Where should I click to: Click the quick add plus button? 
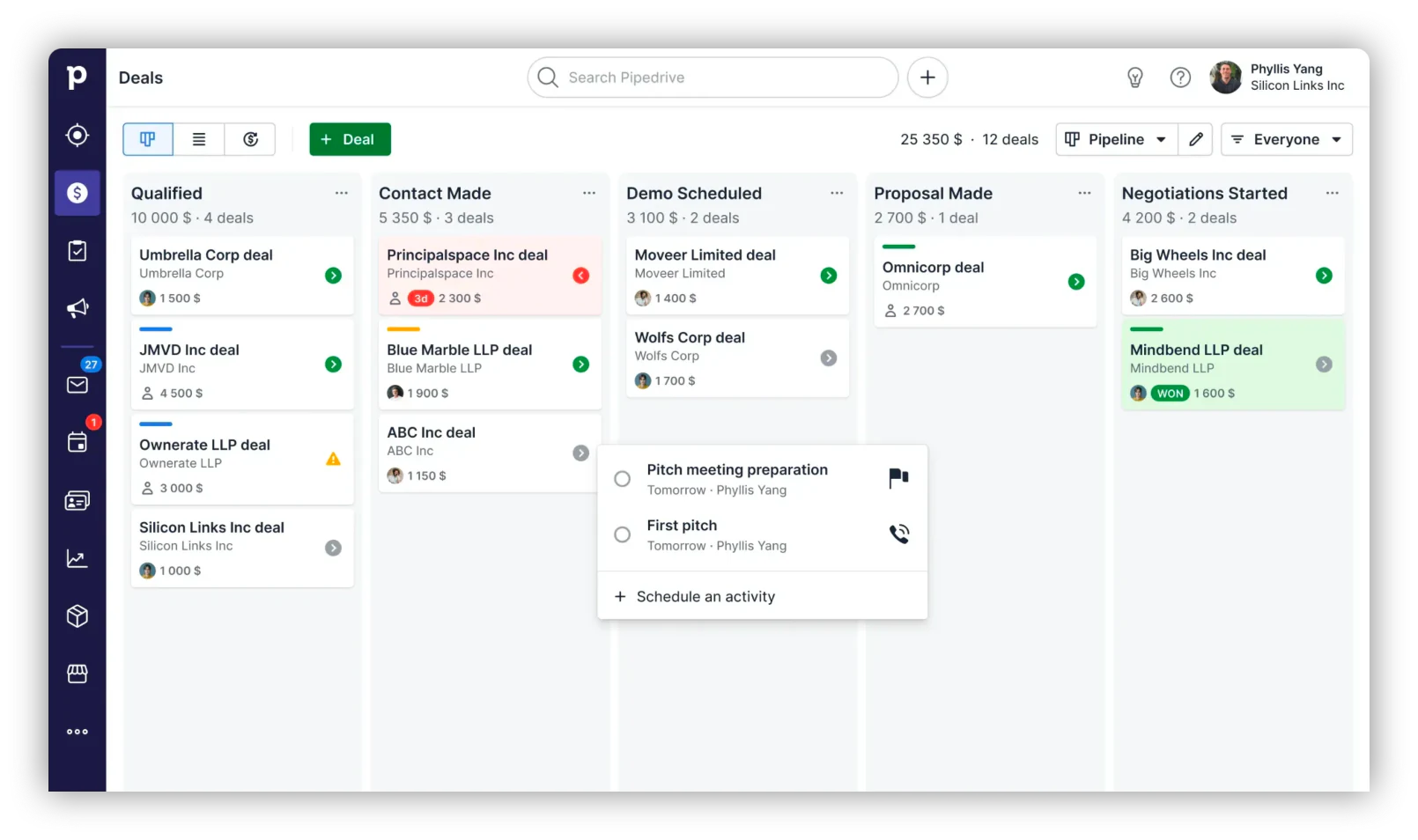[927, 77]
